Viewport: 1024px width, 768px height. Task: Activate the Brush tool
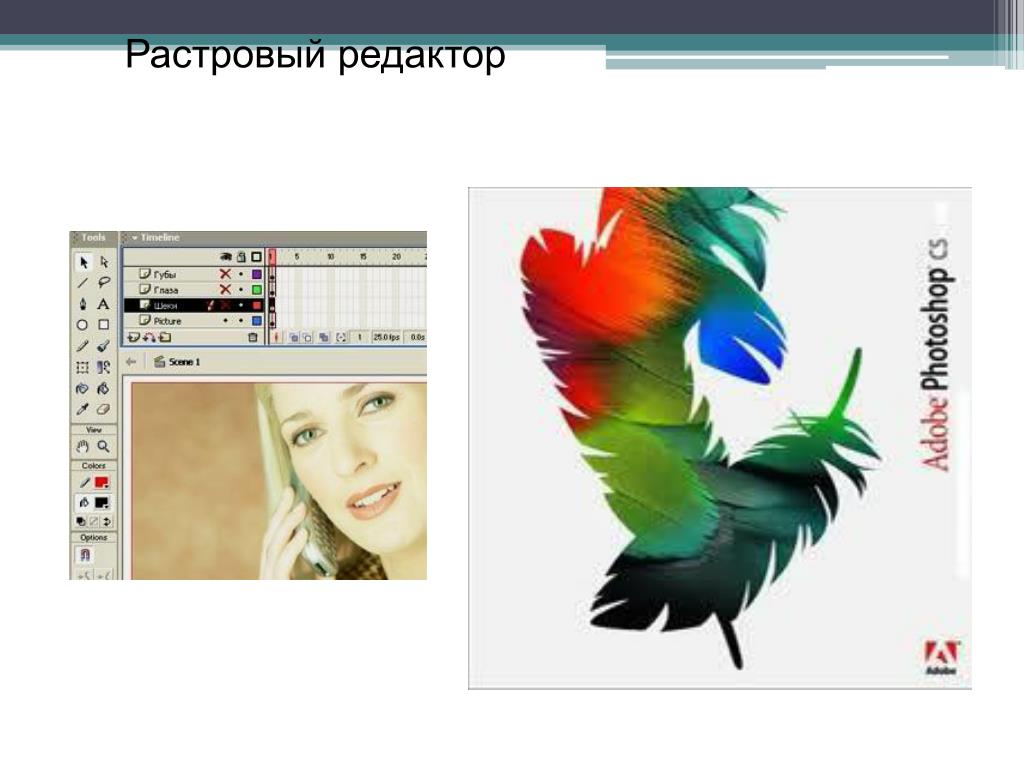coord(103,346)
